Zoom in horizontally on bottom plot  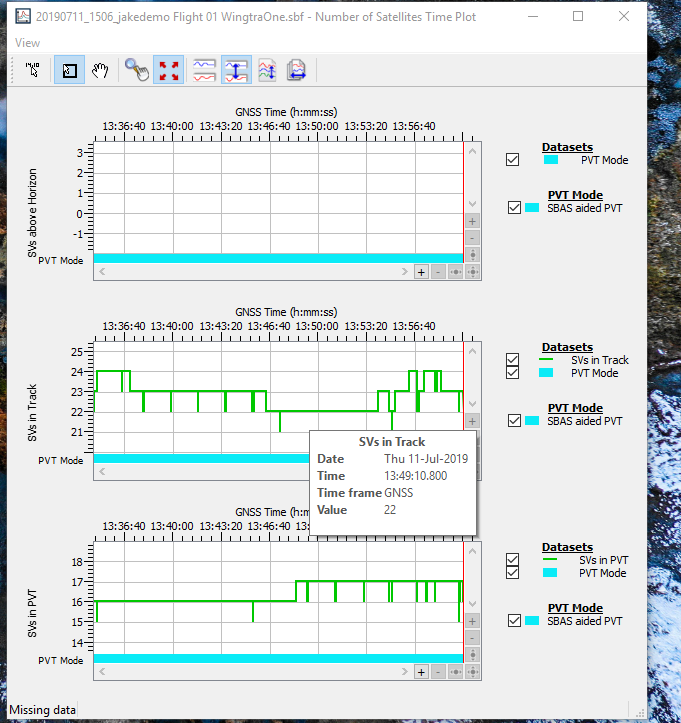(x=421, y=672)
